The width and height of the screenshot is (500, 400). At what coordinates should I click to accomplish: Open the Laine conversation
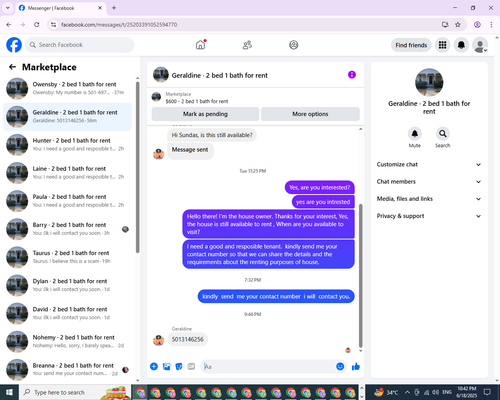click(x=67, y=173)
